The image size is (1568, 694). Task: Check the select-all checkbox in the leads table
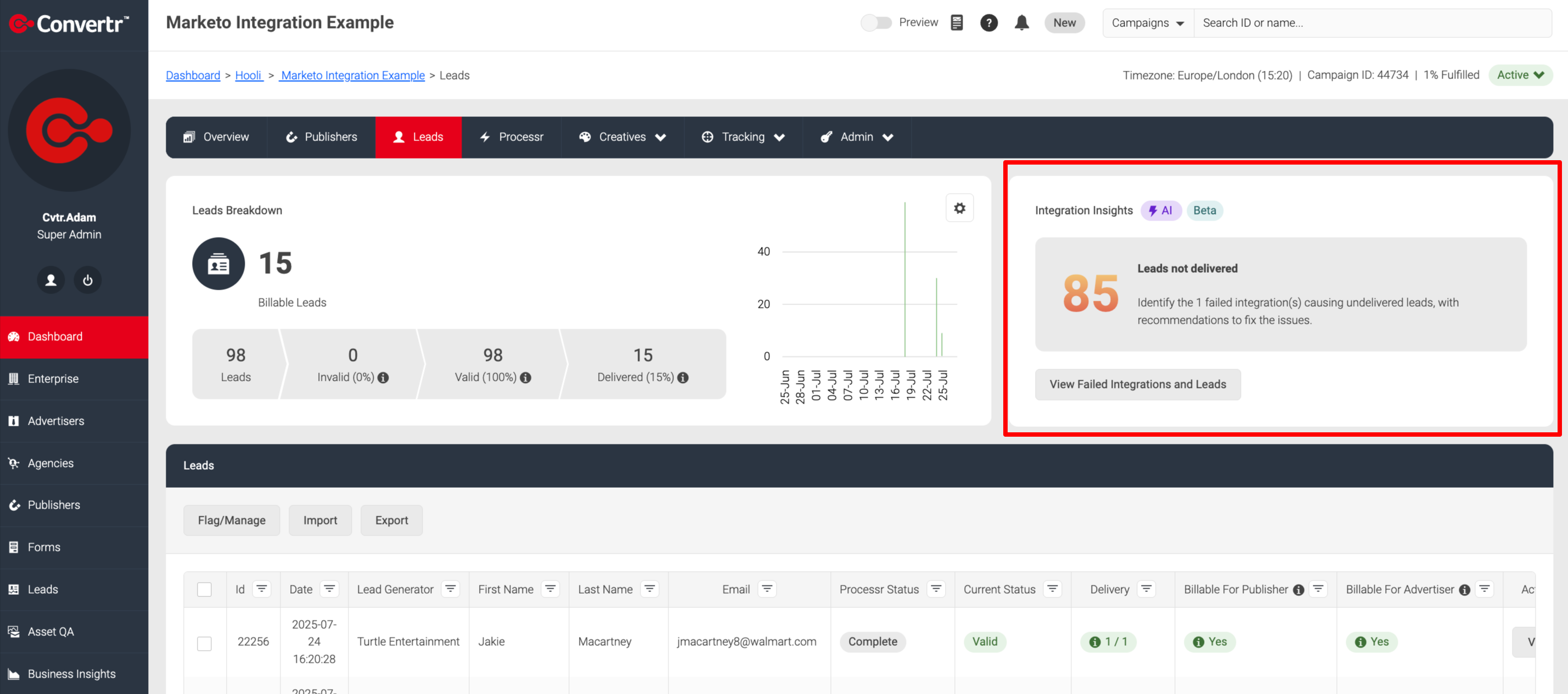click(205, 589)
